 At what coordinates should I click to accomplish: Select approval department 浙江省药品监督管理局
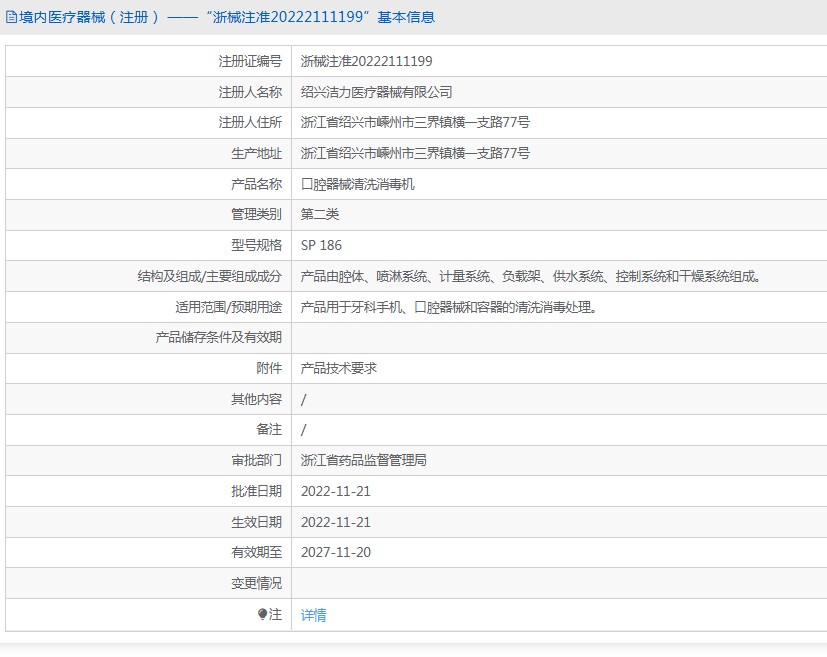pyautogui.click(x=363, y=460)
